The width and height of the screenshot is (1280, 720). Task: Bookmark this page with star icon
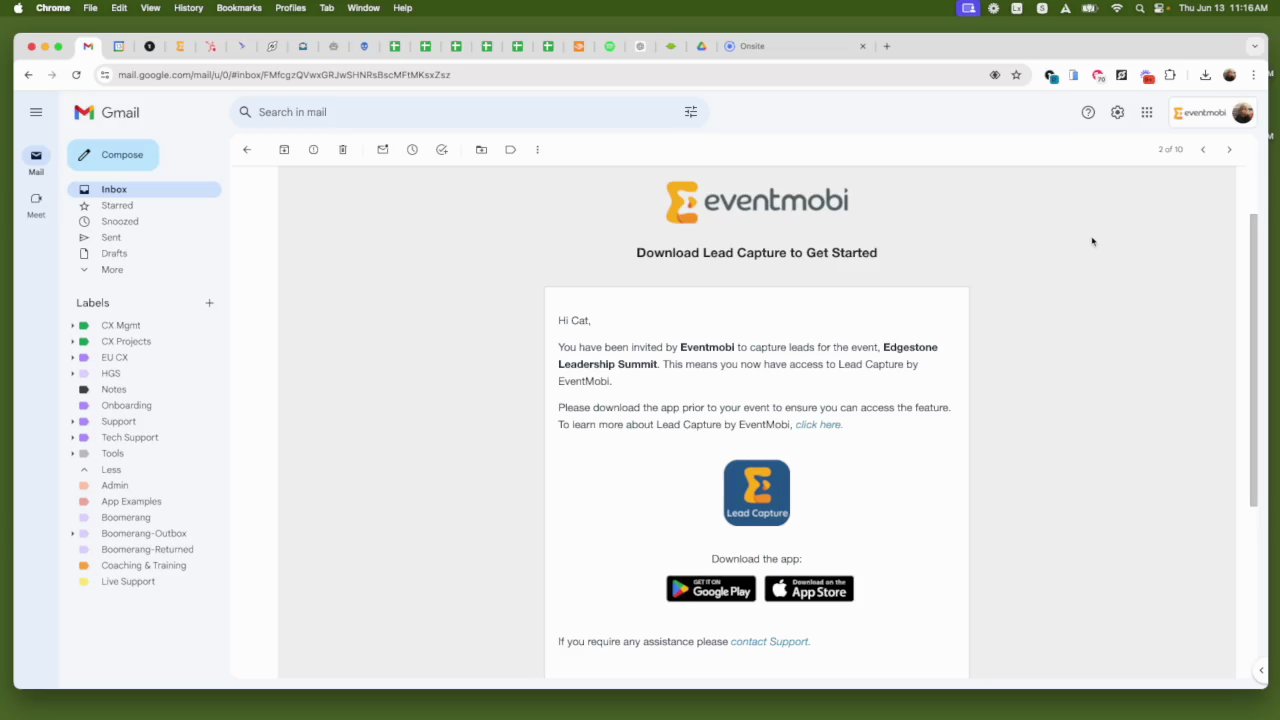[1016, 75]
